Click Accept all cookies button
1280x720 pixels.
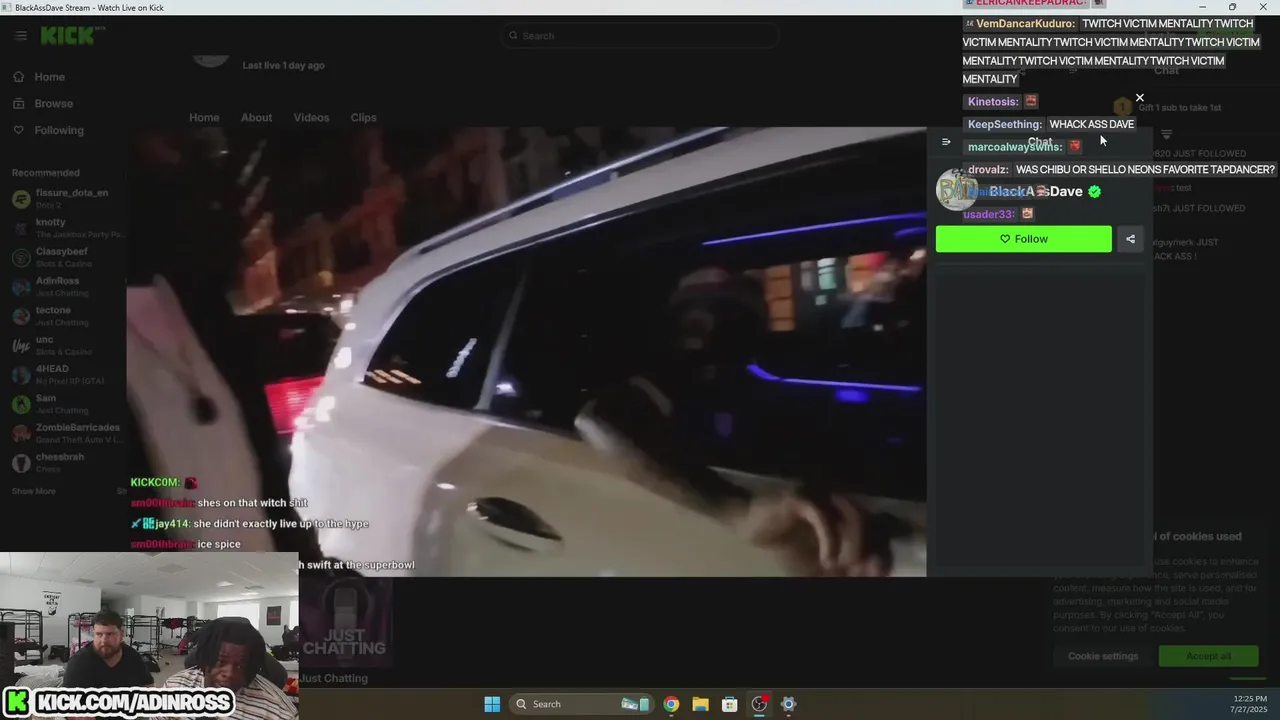(1208, 656)
